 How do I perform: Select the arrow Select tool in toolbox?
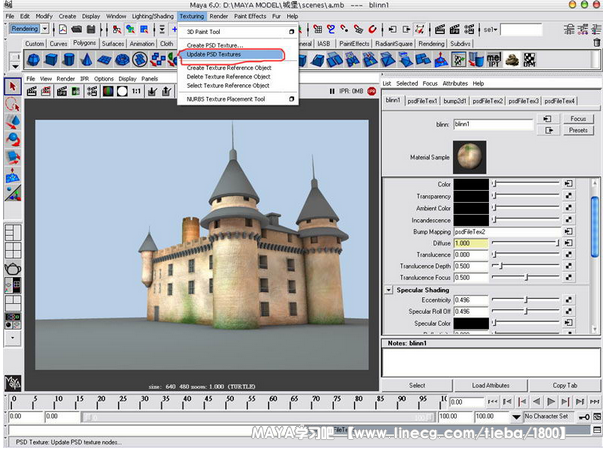pos(13,87)
